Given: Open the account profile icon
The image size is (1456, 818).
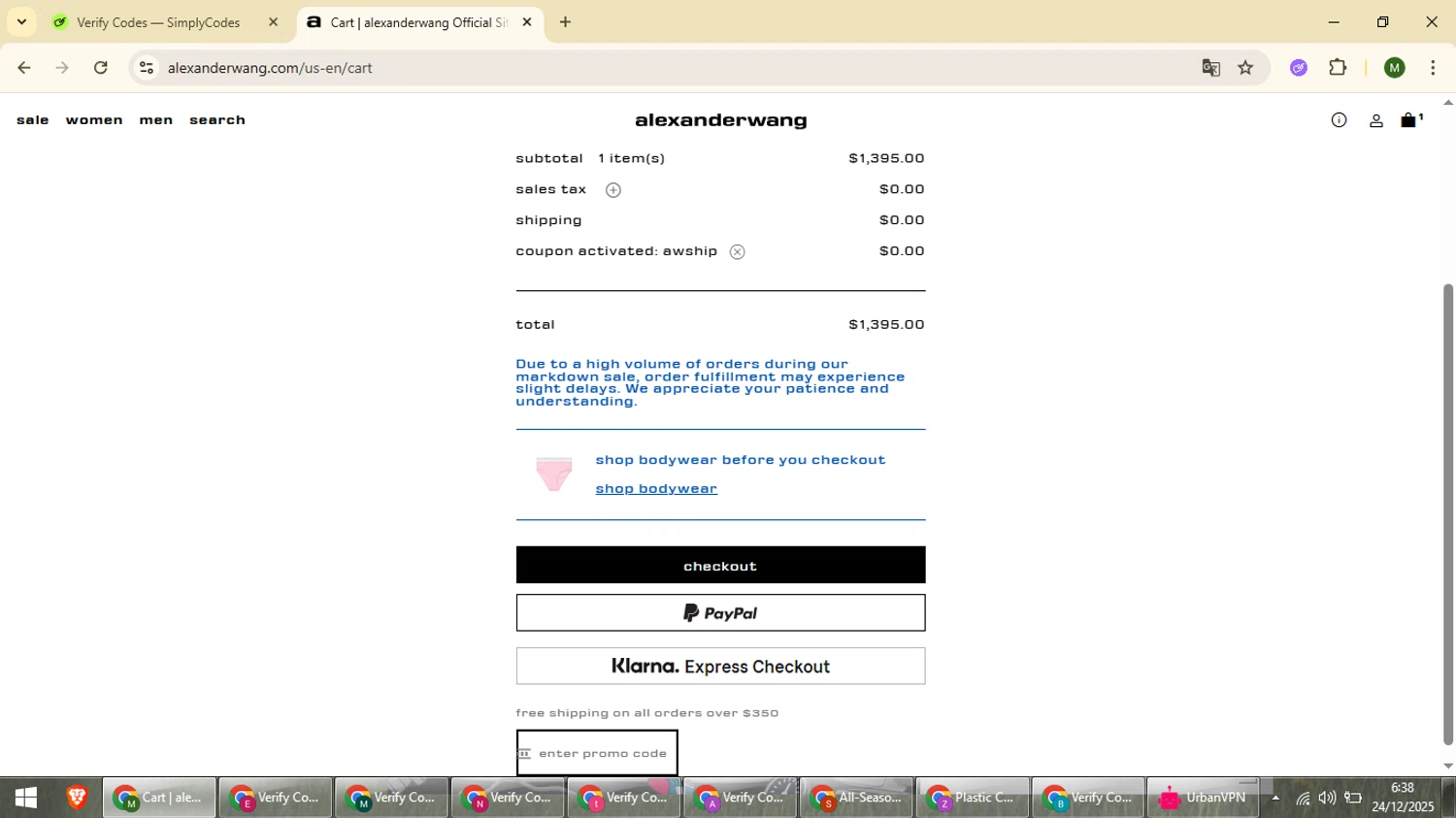Looking at the screenshot, I should pyautogui.click(x=1375, y=120).
